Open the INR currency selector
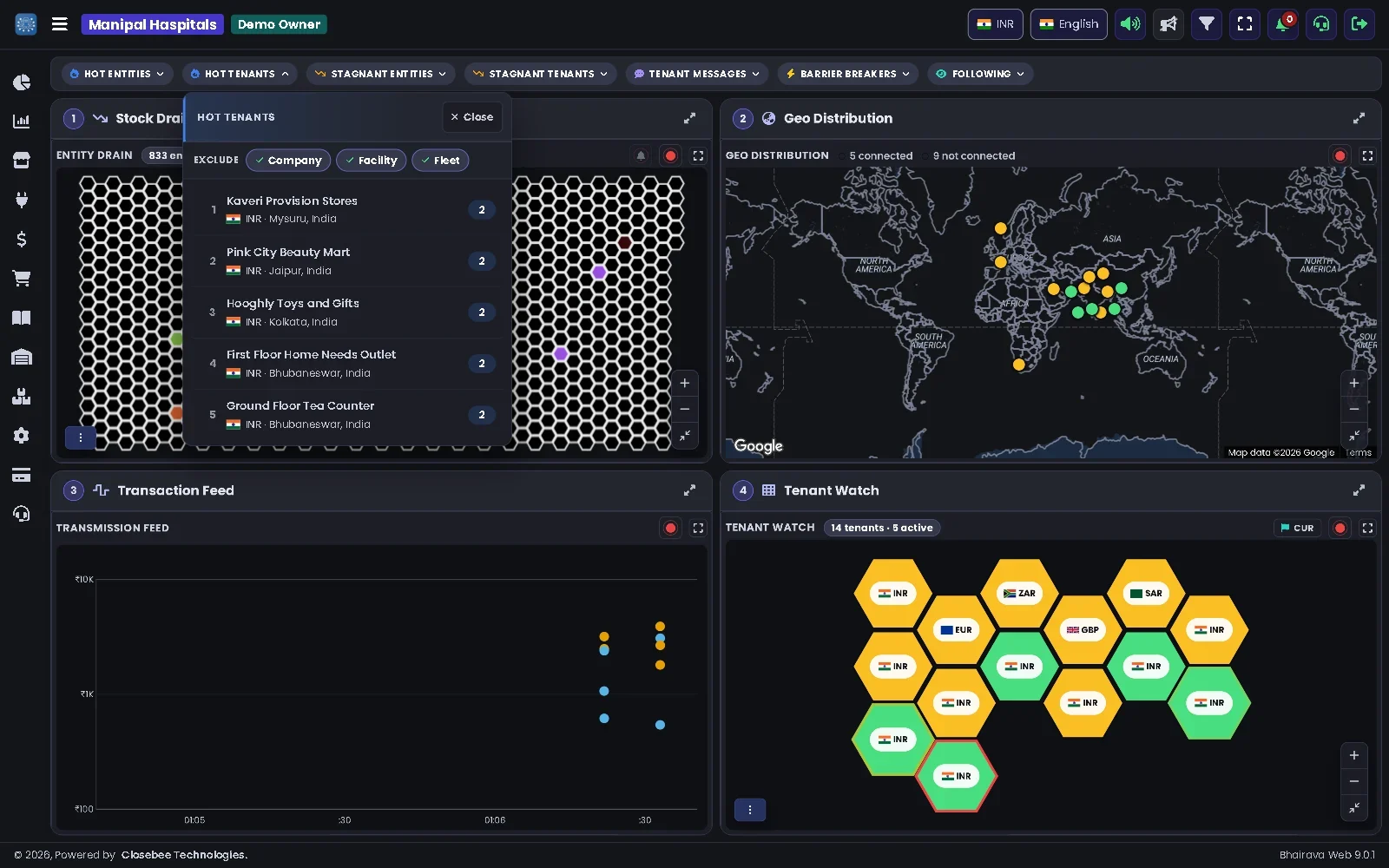Viewport: 1389px width, 868px height. [x=996, y=24]
